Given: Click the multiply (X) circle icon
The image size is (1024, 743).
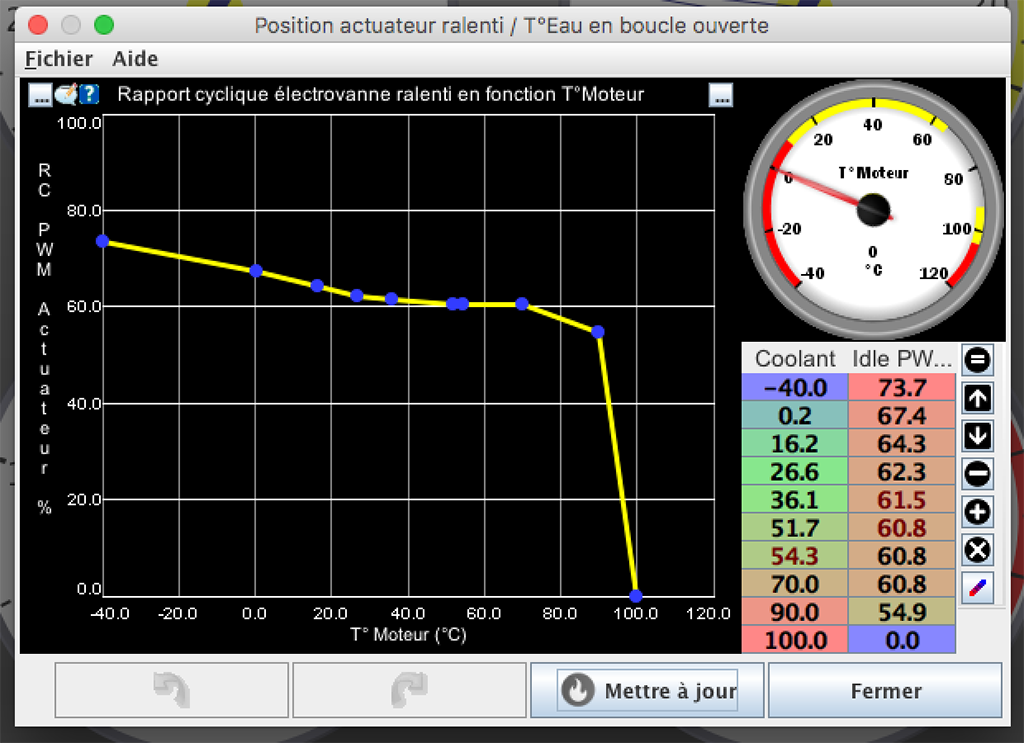Looking at the screenshot, I should tap(977, 550).
